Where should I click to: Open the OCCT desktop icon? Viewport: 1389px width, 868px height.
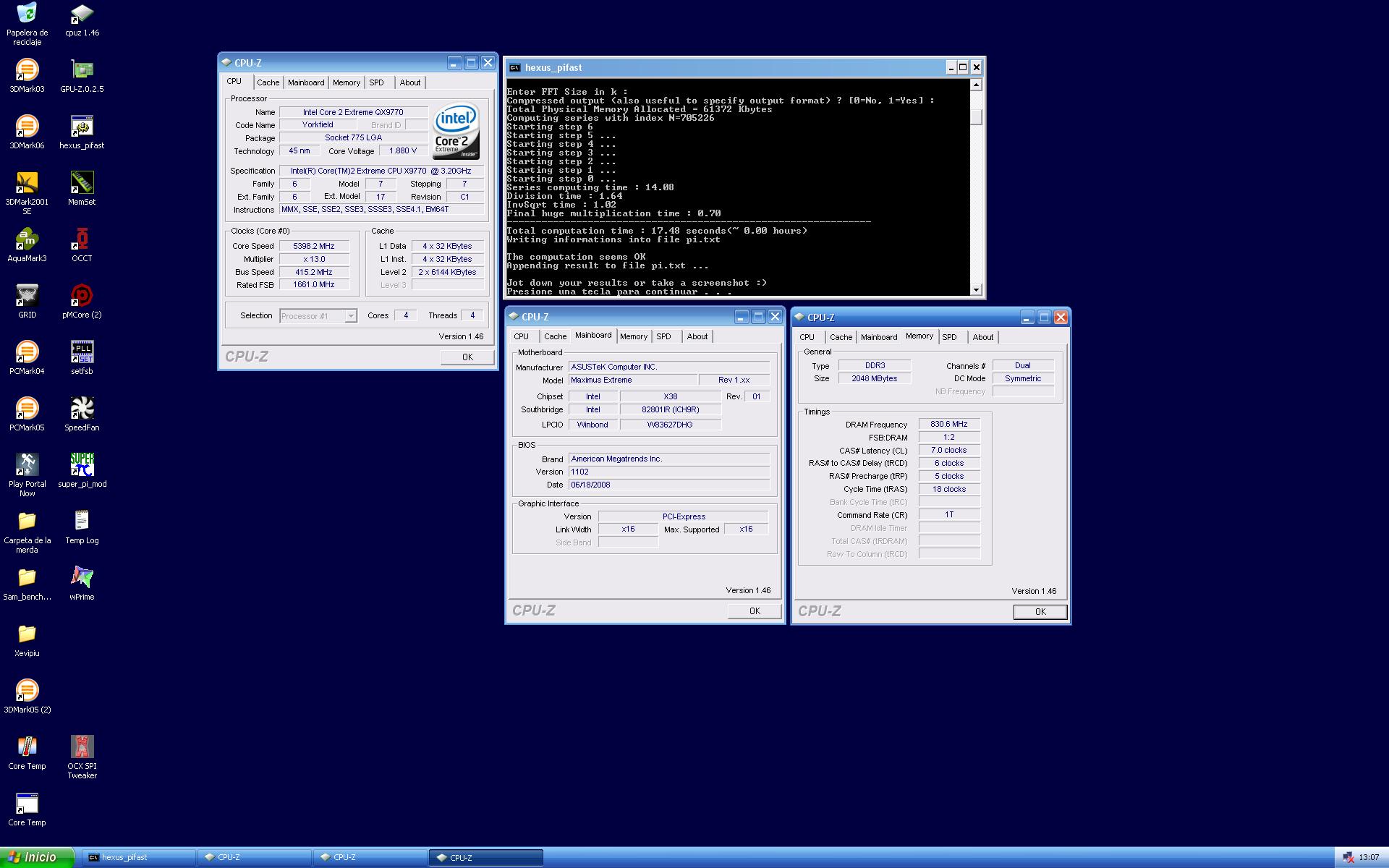[x=82, y=244]
